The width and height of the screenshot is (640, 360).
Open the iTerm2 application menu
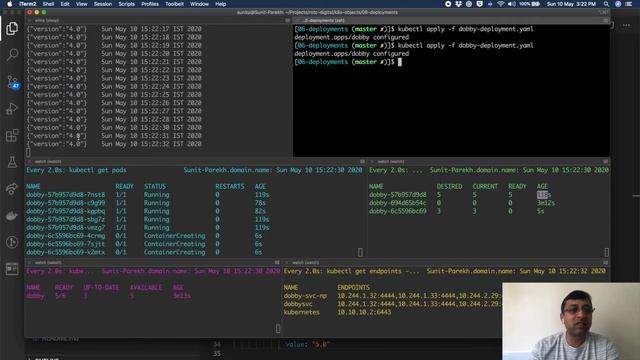(27, 4)
